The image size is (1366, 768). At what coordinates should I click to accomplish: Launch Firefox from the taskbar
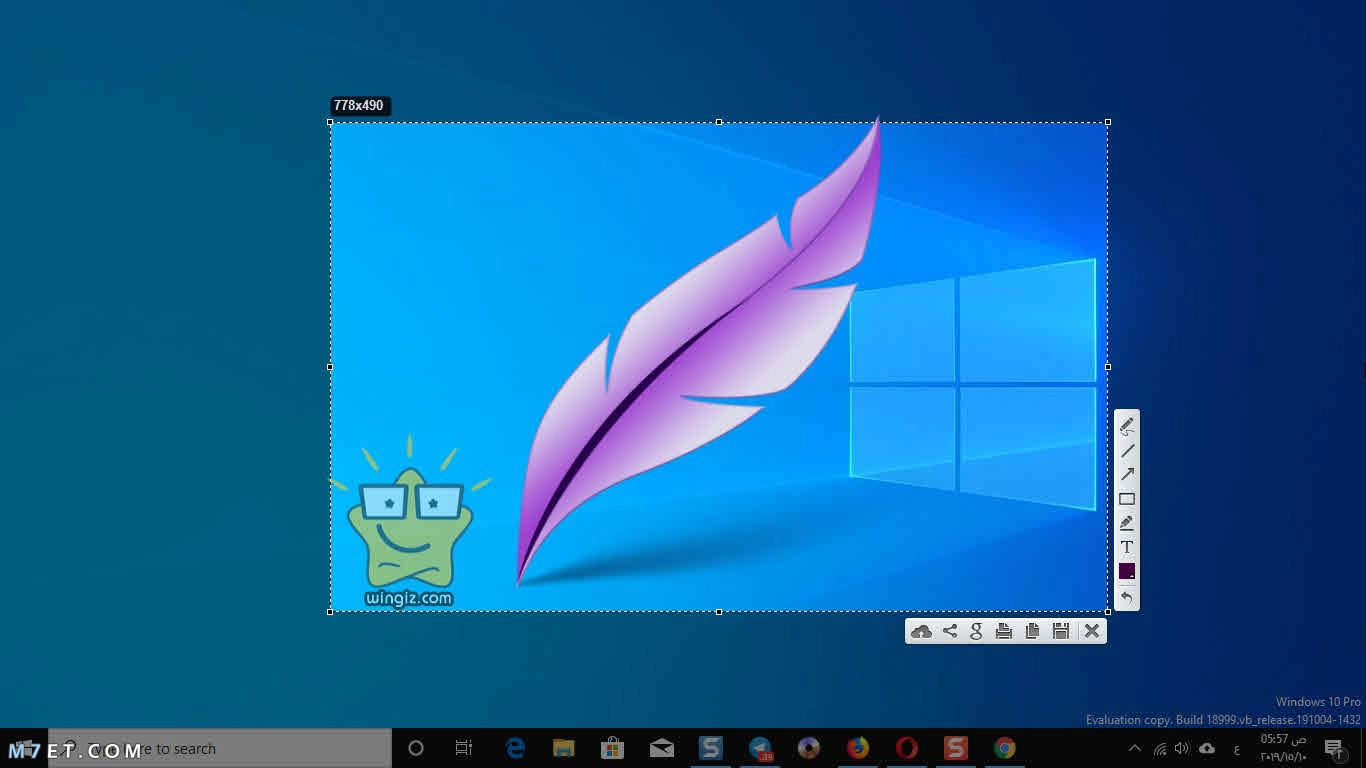[858, 748]
